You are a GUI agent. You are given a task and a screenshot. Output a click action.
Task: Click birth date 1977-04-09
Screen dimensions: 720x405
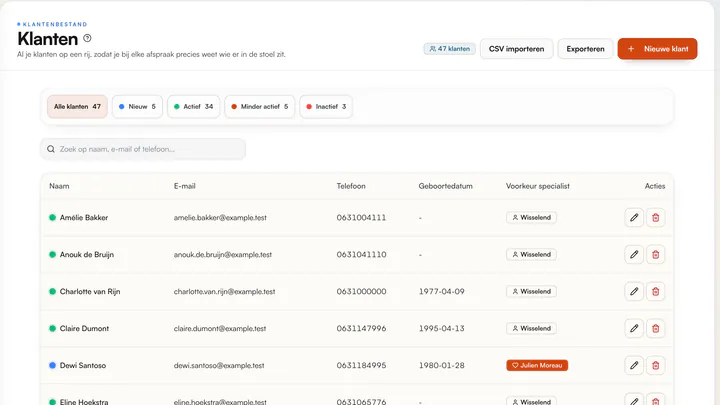(x=441, y=292)
